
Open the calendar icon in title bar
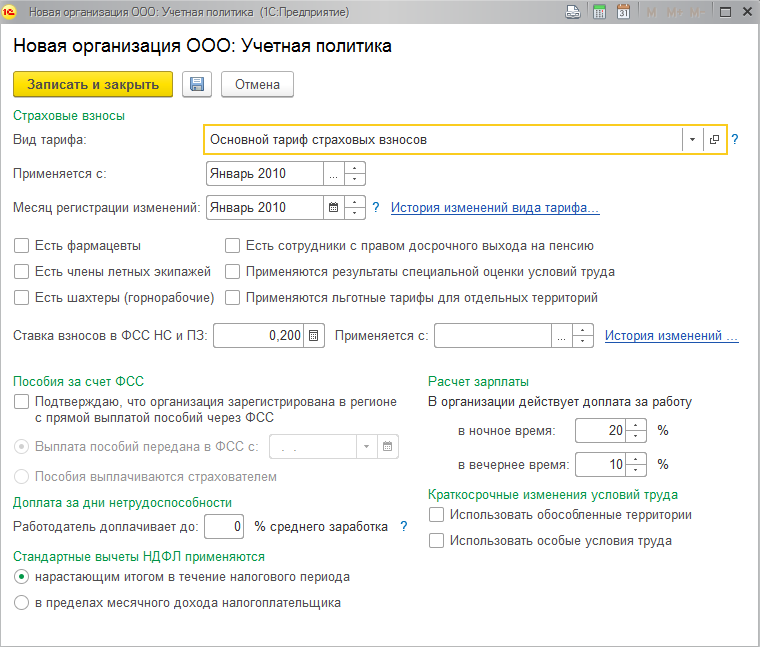pyautogui.click(x=623, y=13)
